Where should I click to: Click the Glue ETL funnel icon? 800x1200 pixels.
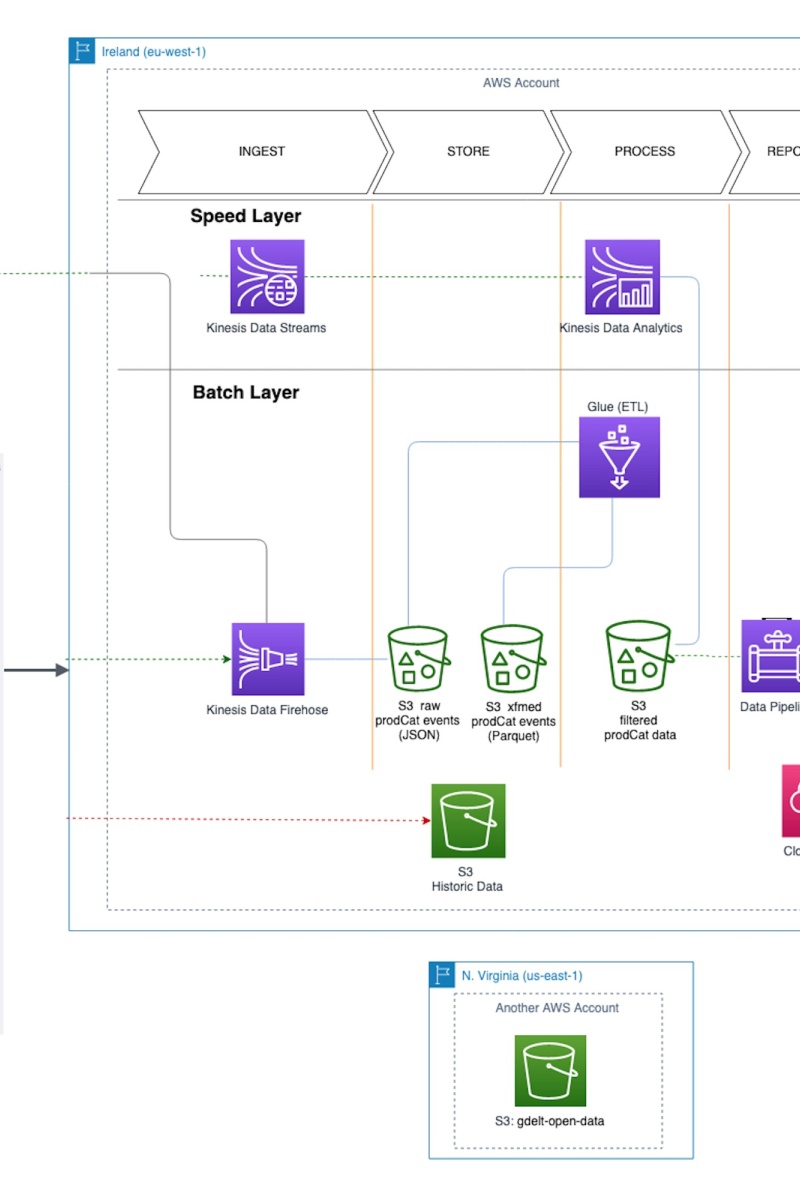[619, 457]
